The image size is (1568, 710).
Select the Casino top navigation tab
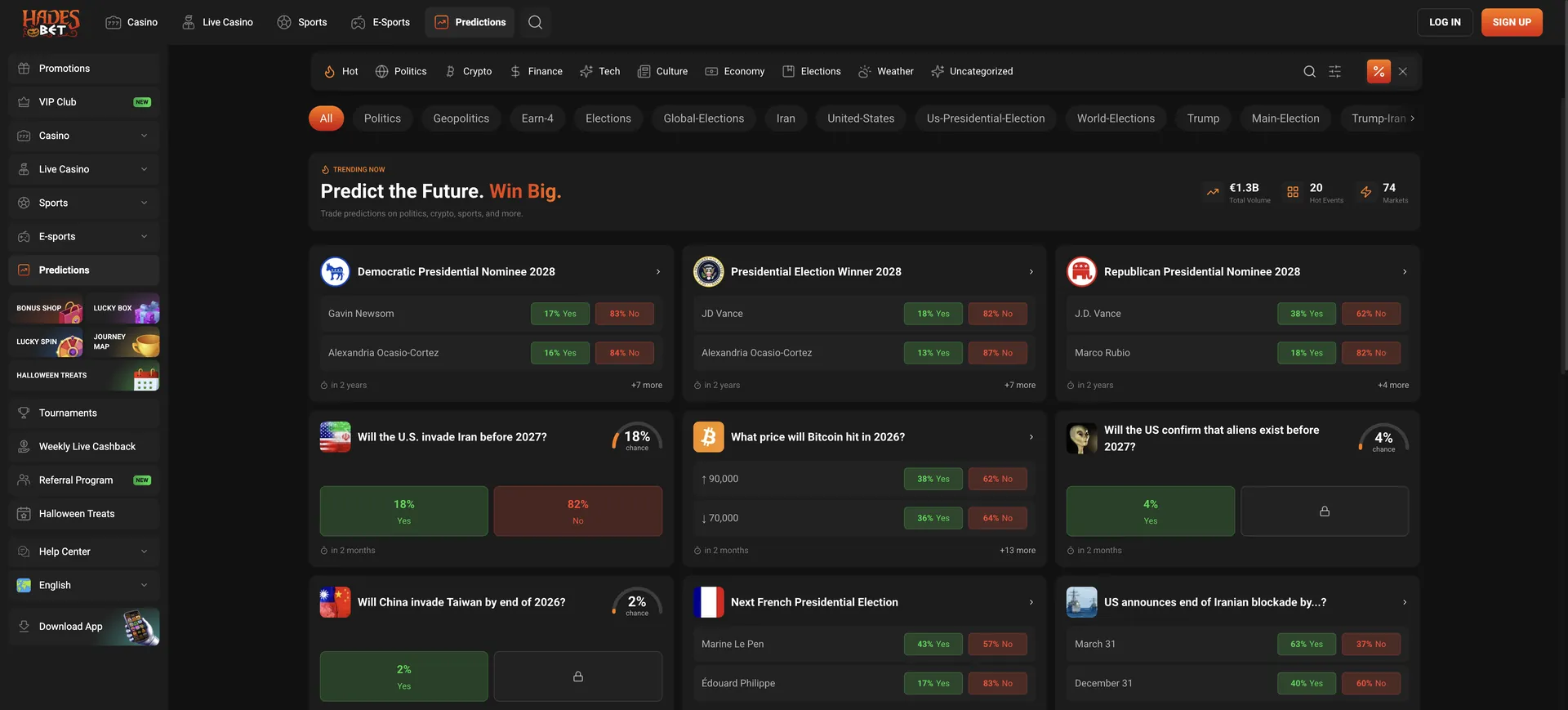point(131,22)
